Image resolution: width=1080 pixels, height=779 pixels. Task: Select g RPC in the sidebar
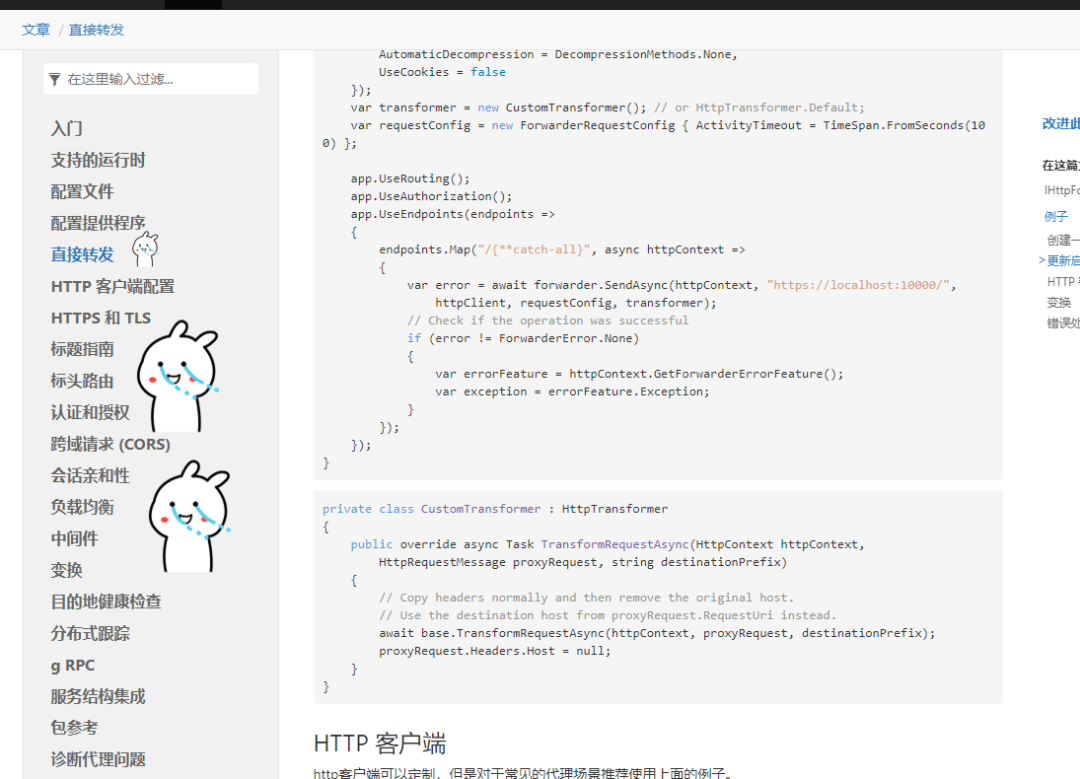click(x=73, y=665)
